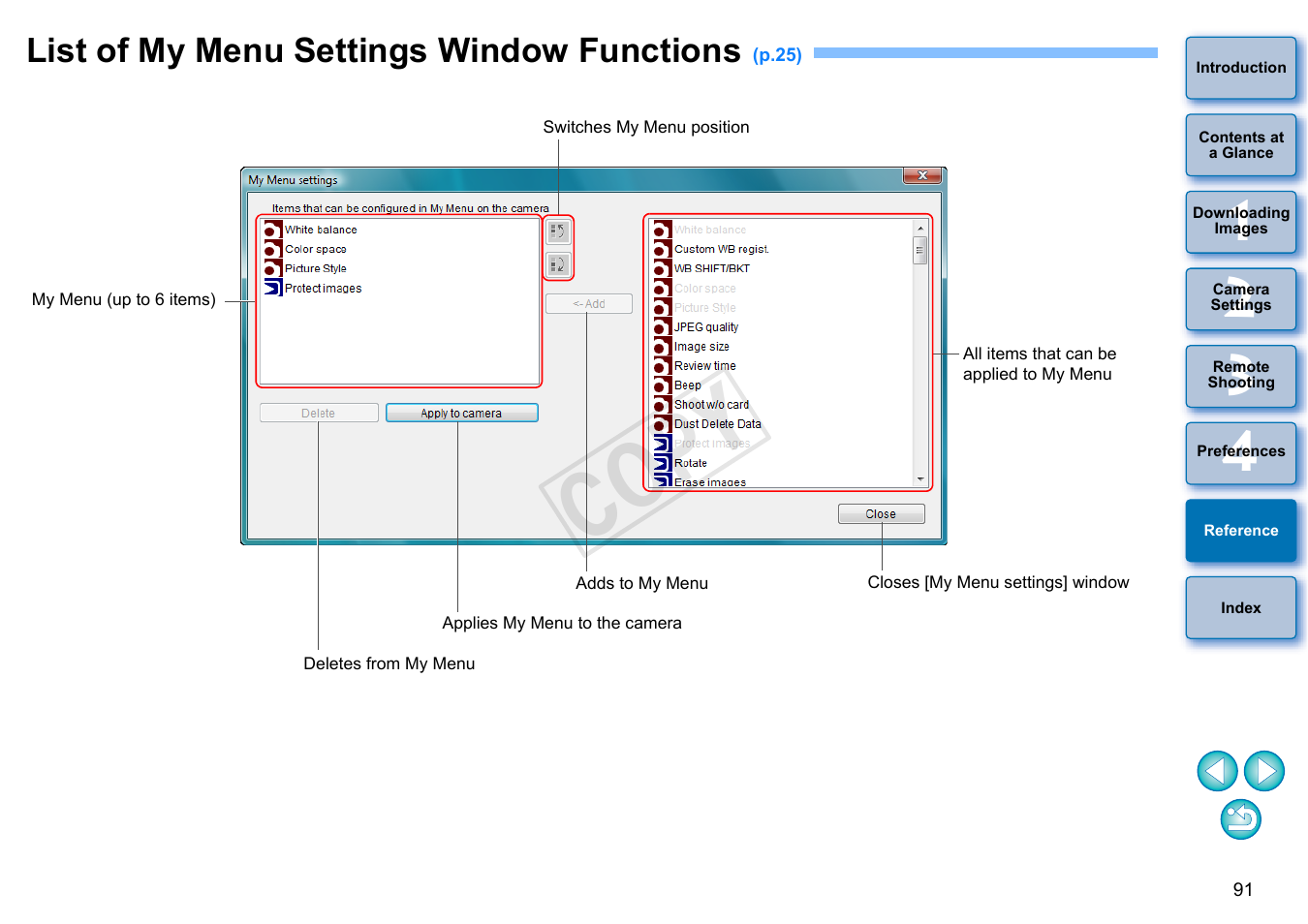Click the Apply to camera button

pos(461,413)
